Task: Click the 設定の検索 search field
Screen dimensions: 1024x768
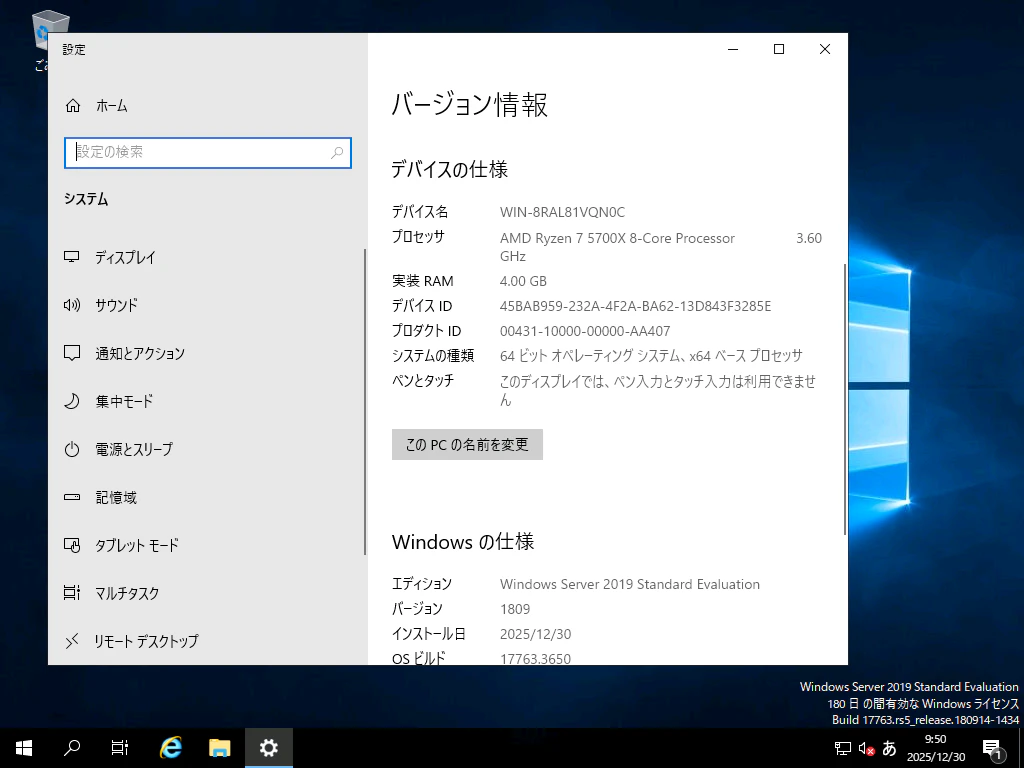Action: point(208,153)
